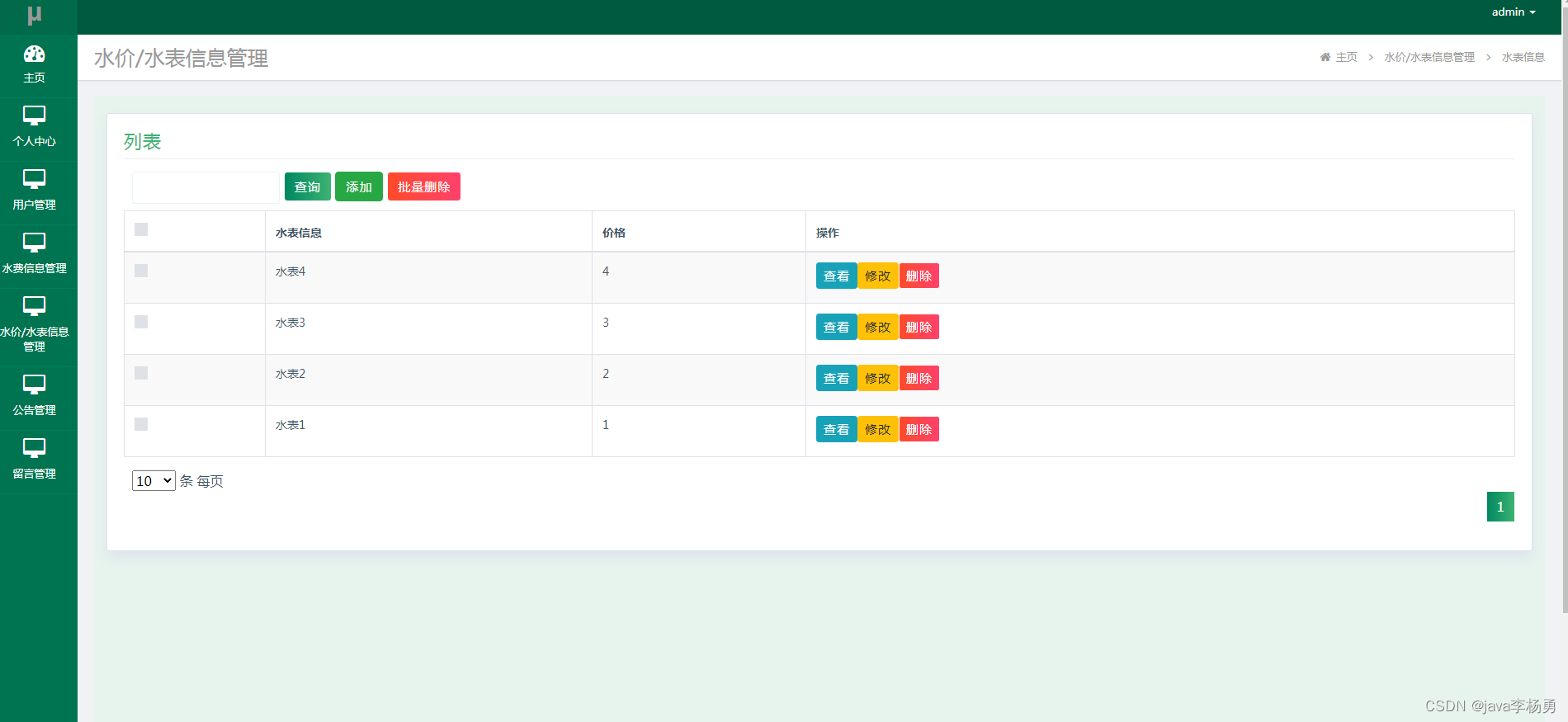Open the 10 per-page dropdown

tap(153, 481)
